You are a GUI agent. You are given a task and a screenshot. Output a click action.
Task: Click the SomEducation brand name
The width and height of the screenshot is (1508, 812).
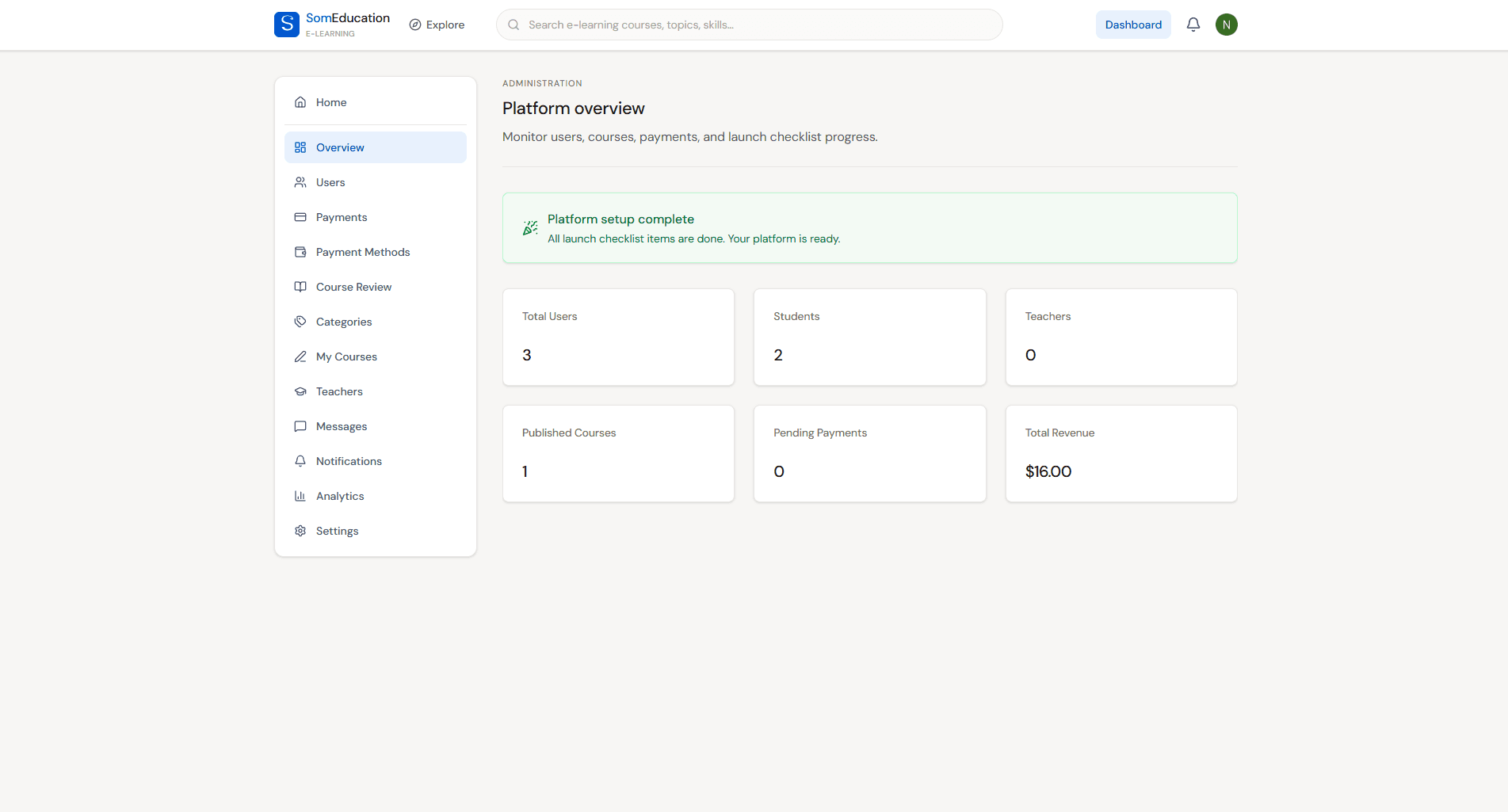348,18
